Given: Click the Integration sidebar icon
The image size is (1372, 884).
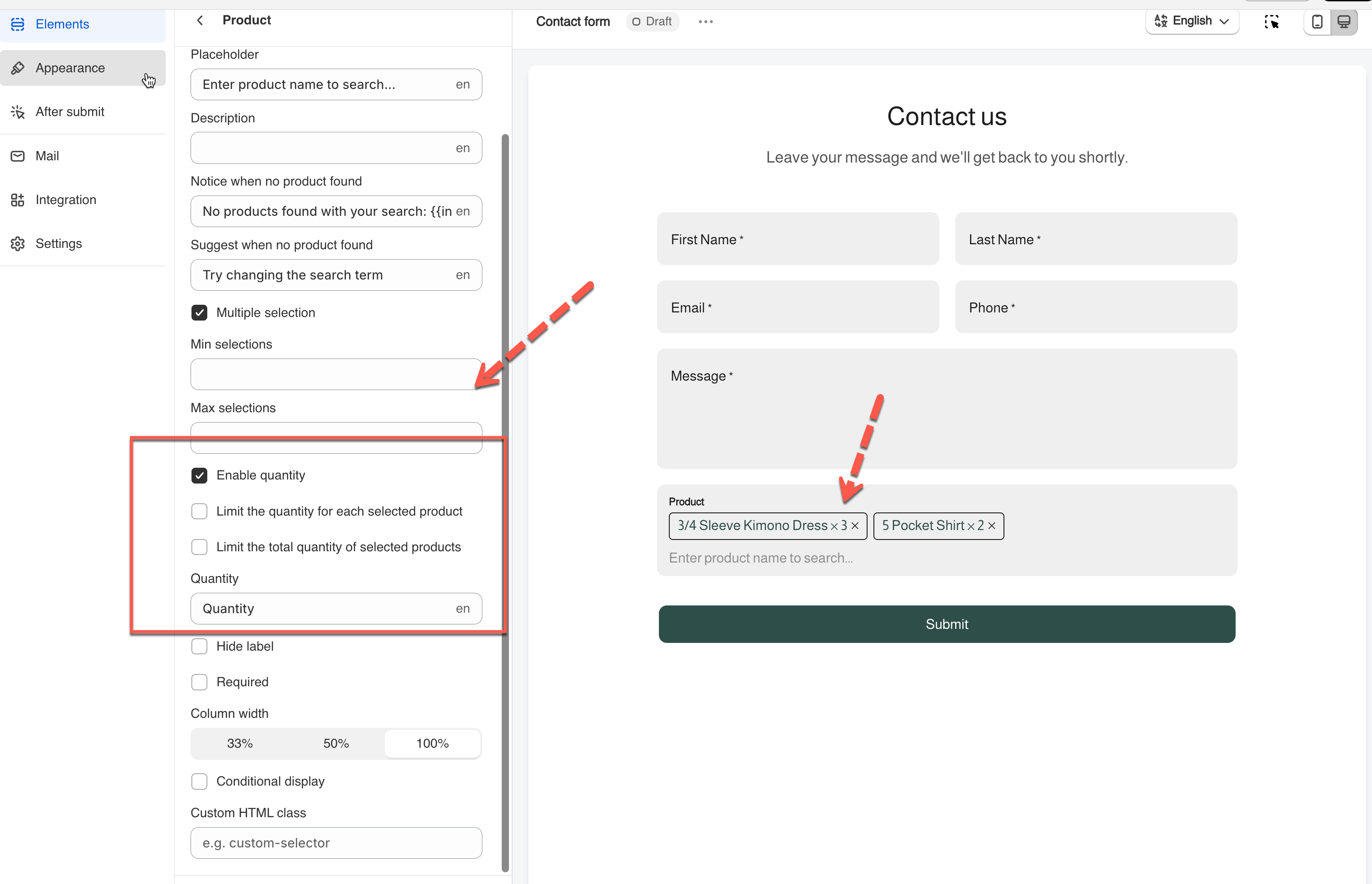Looking at the screenshot, I should [x=18, y=200].
